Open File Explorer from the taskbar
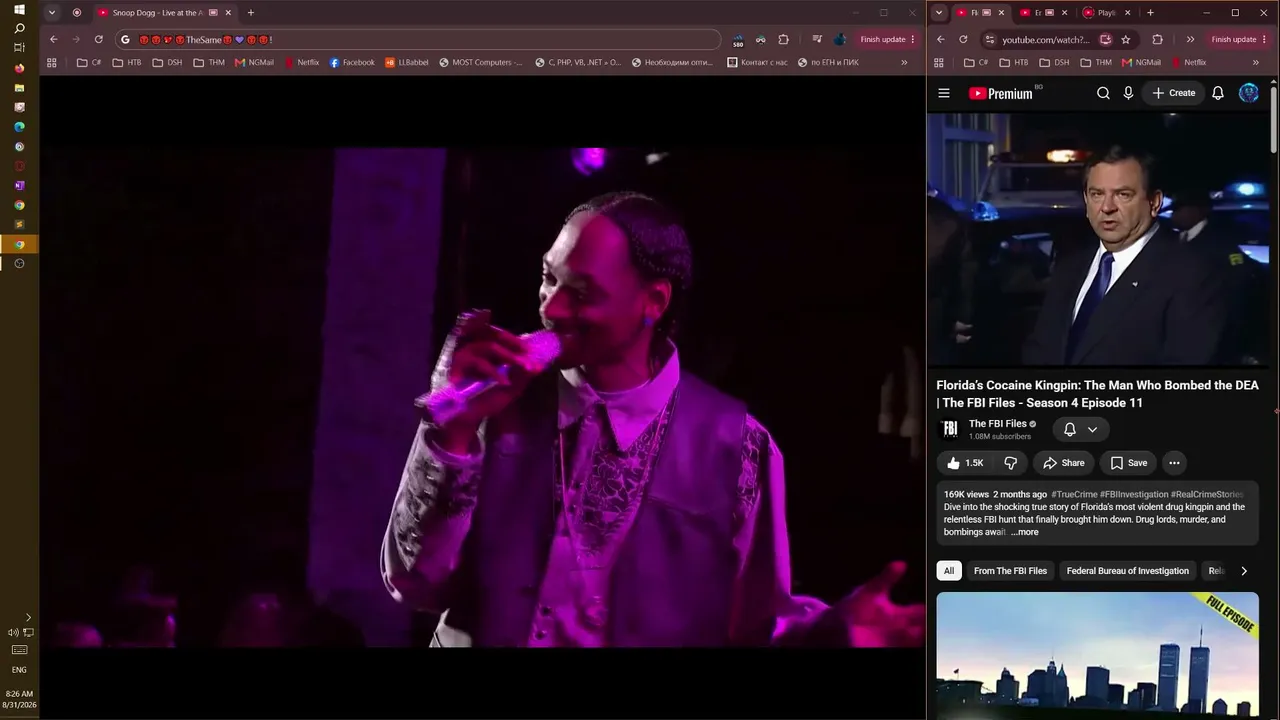Image resolution: width=1280 pixels, height=720 pixels. click(x=19, y=88)
